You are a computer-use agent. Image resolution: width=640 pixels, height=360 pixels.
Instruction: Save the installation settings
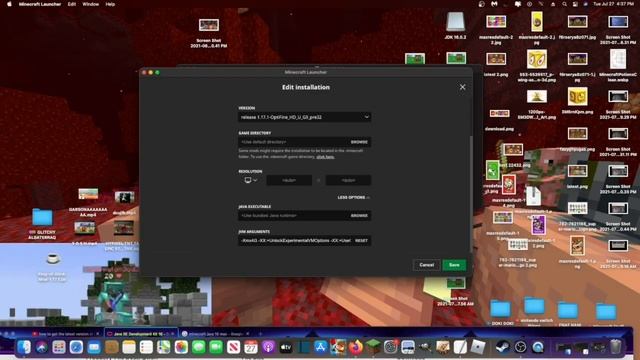pyautogui.click(x=454, y=265)
